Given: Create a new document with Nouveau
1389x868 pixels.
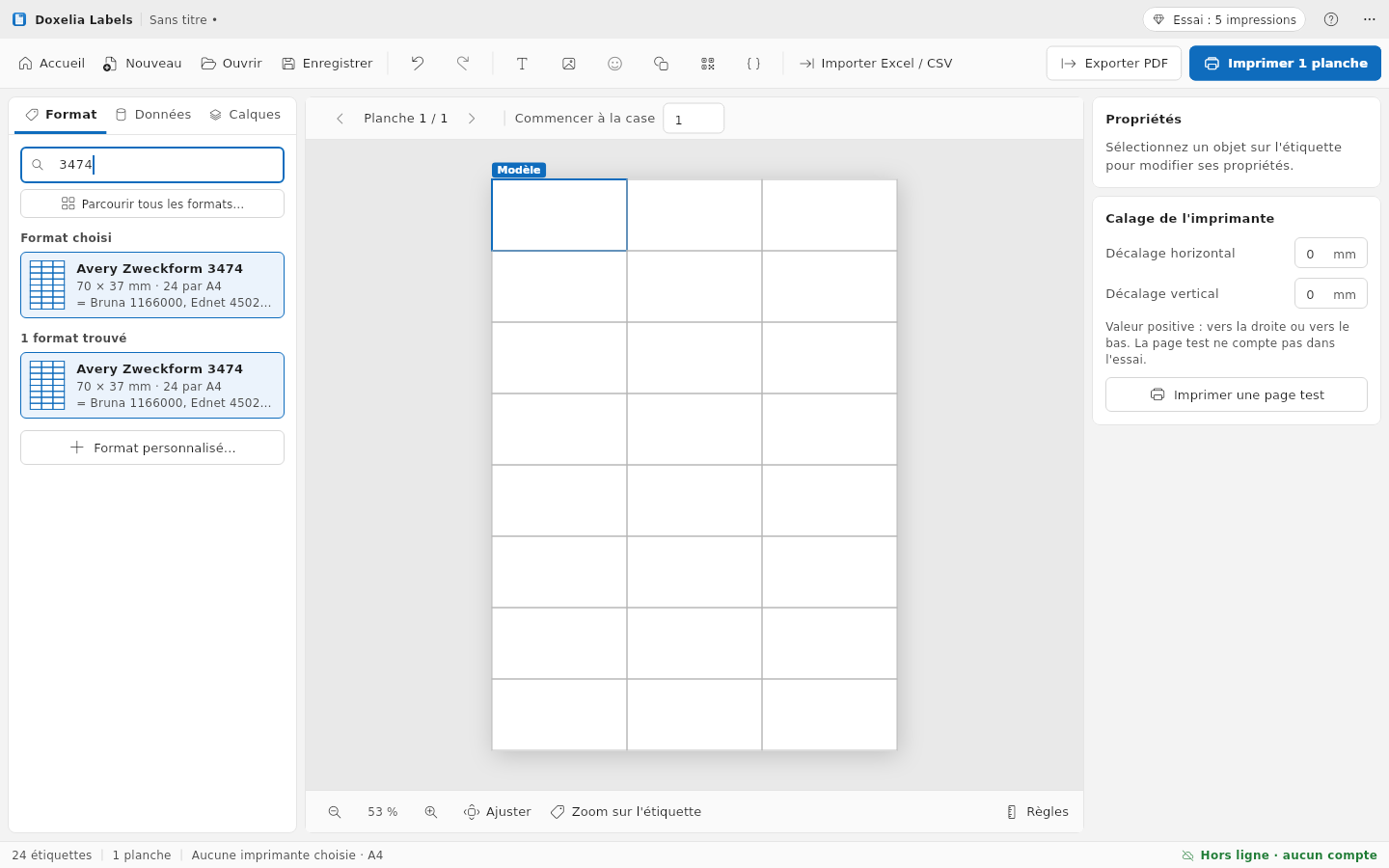Looking at the screenshot, I should pos(143,64).
